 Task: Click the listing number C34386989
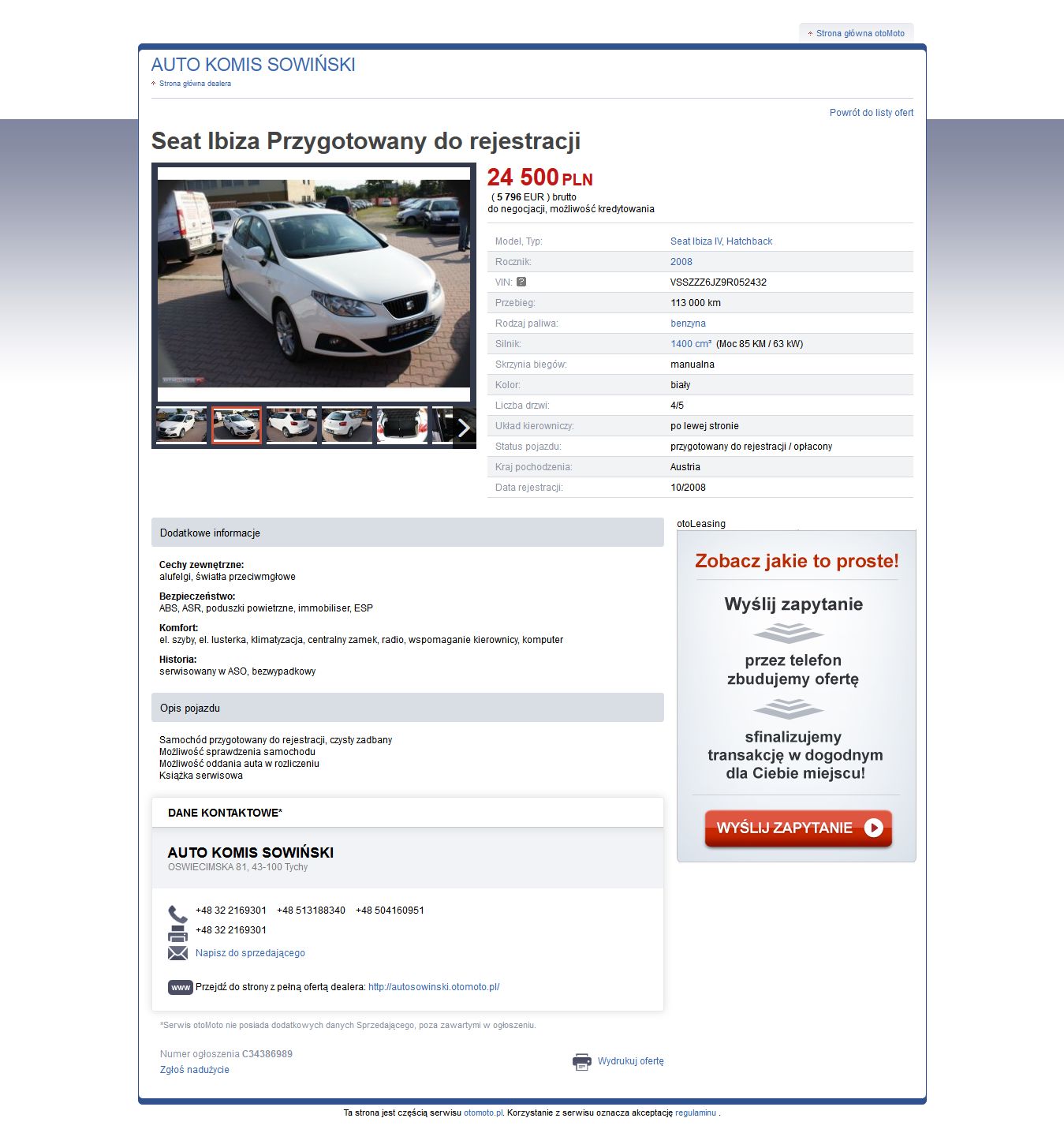click(x=267, y=1054)
